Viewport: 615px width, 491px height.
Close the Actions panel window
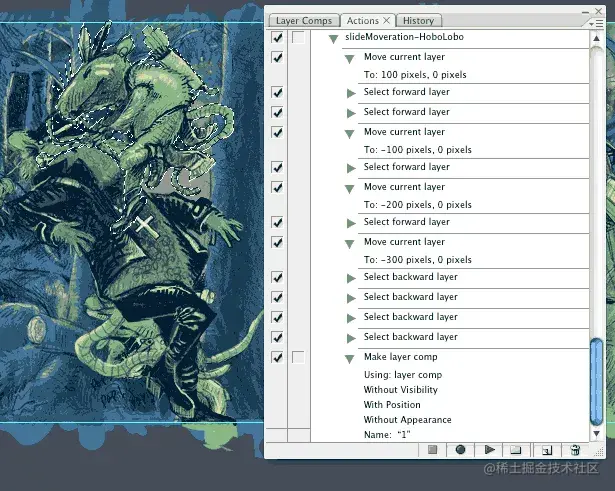coord(599,11)
